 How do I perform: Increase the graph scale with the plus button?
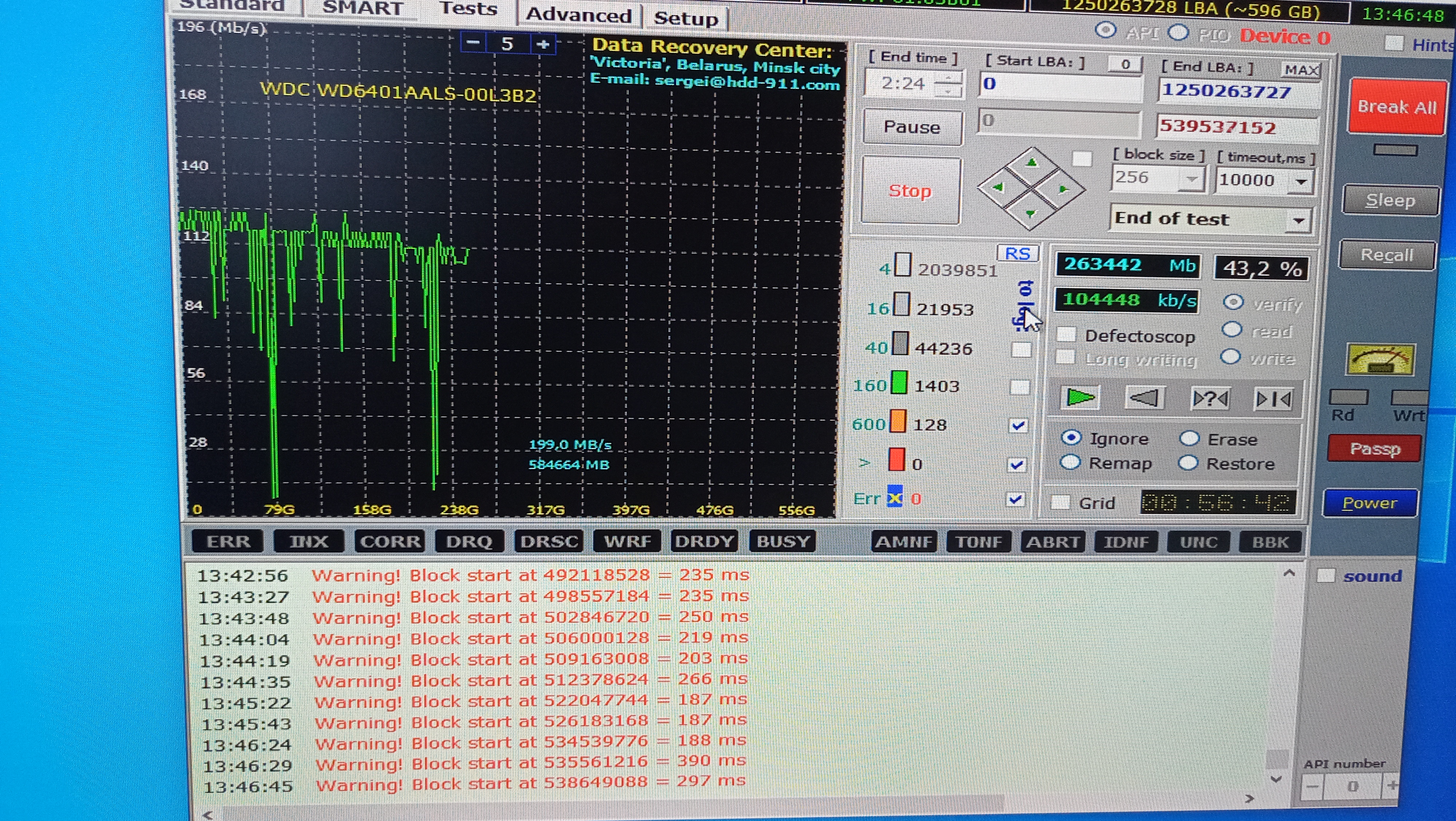543,45
